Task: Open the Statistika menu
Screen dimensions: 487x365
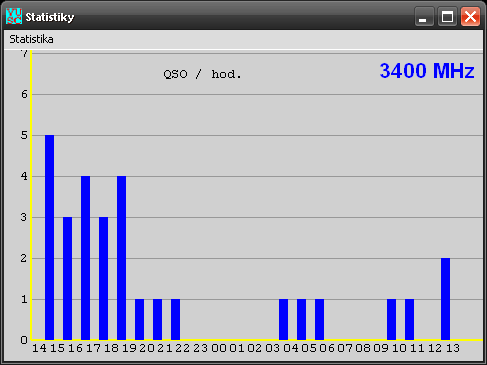Action: 31,39
